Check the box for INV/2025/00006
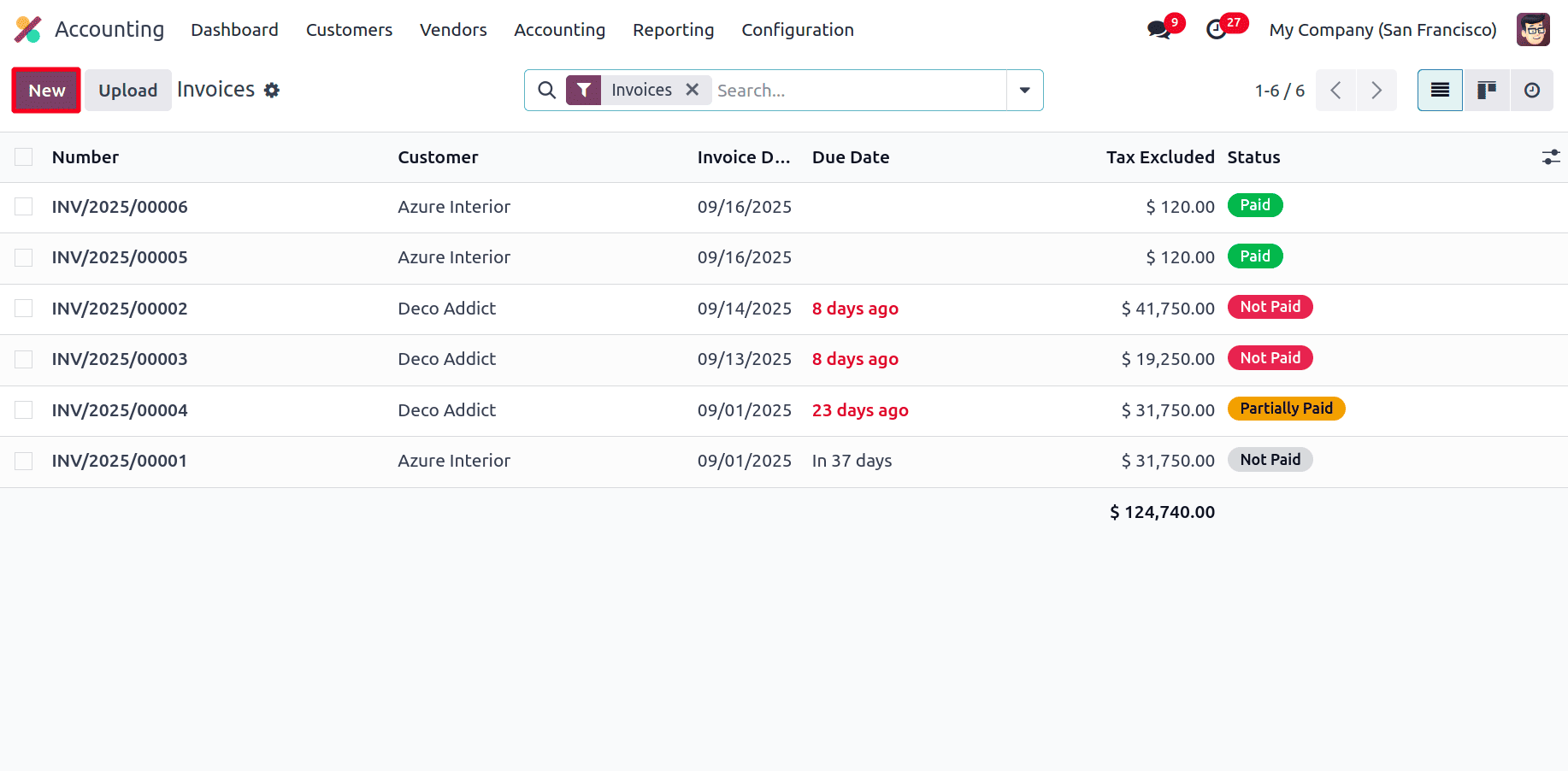The image size is (1568, 771). click(x=24, y=207)
